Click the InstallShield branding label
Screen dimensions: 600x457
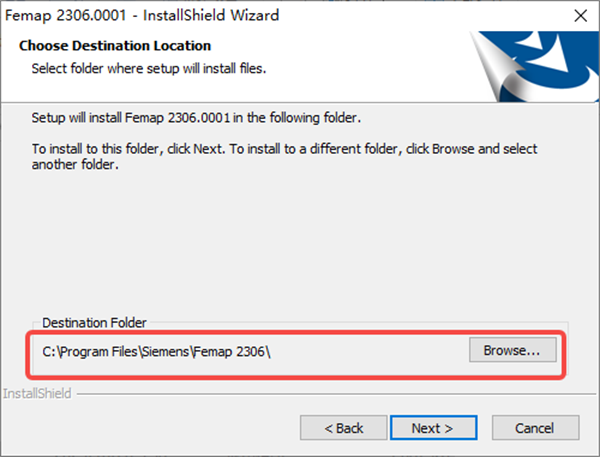pos(36,394)
